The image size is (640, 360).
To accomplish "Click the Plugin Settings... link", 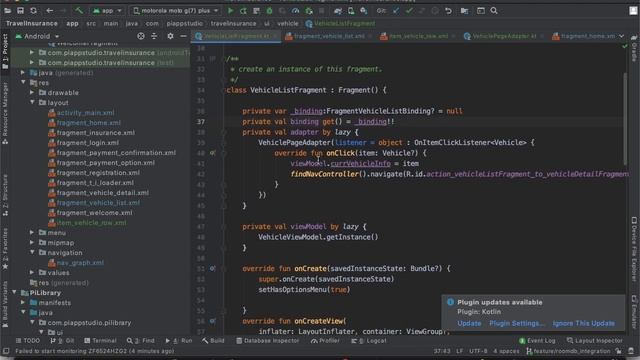I will [x=516, y=323].
